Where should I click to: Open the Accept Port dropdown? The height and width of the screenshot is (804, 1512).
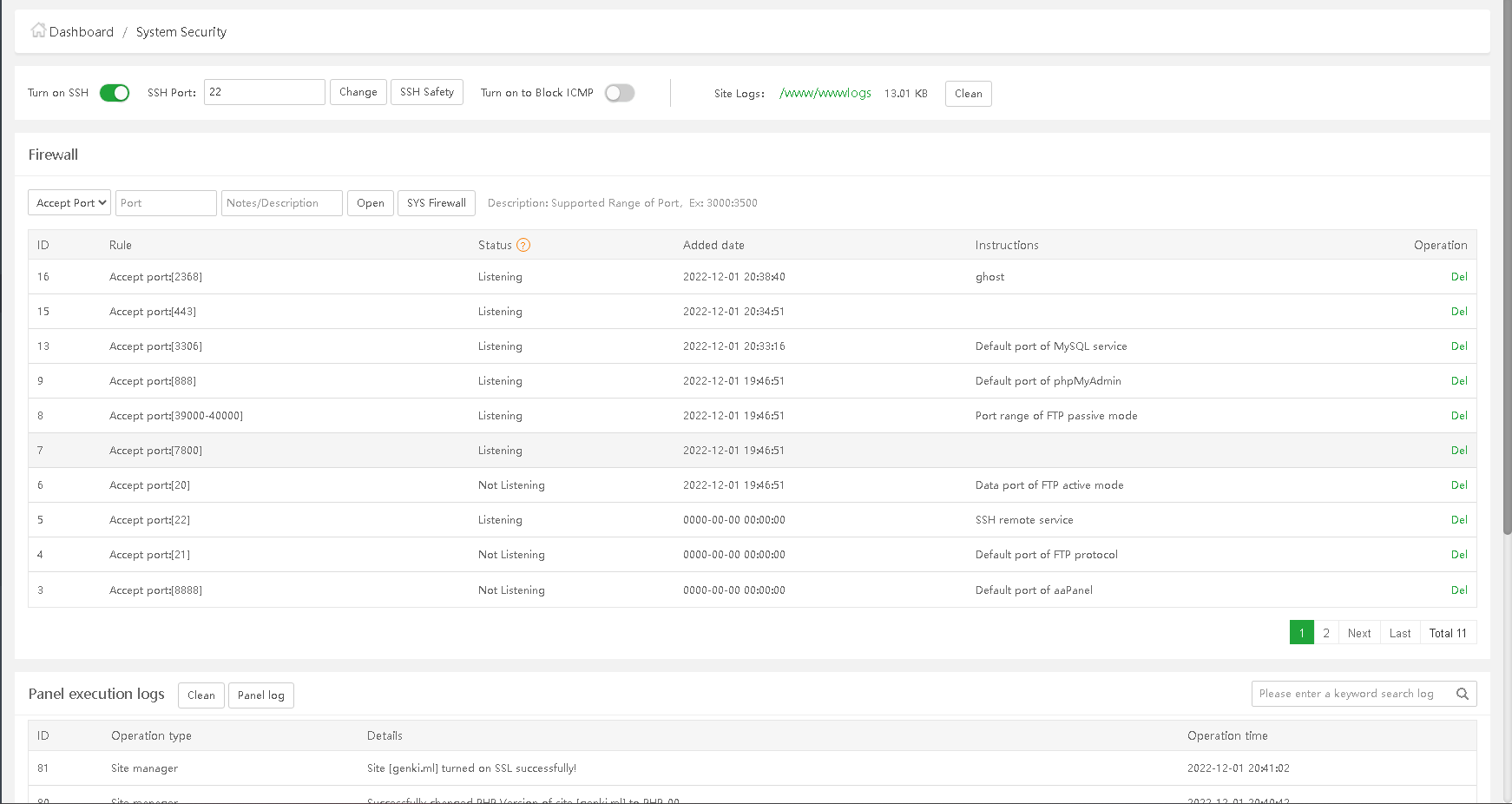coord(69,203)
